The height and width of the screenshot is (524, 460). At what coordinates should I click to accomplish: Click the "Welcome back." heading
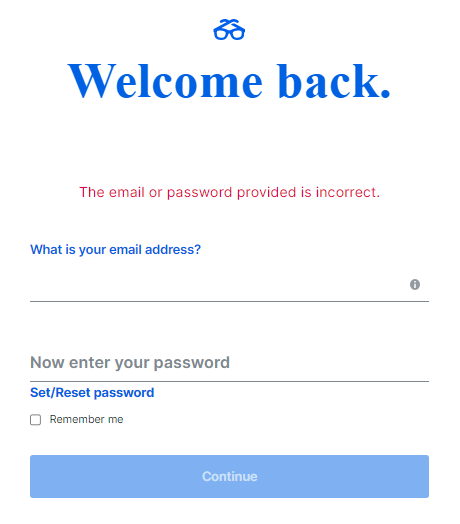229,81
